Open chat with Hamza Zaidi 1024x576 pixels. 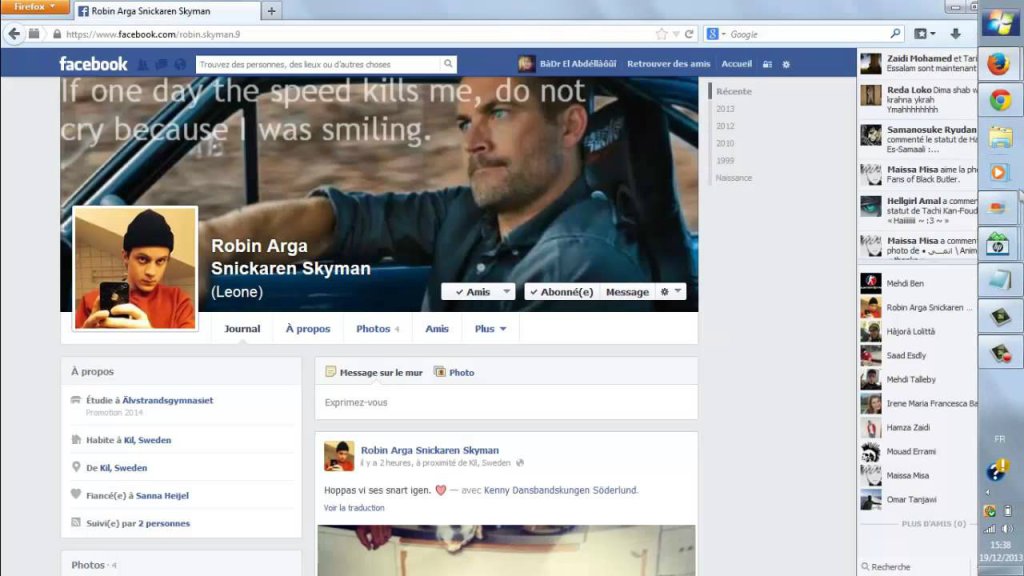918,427
